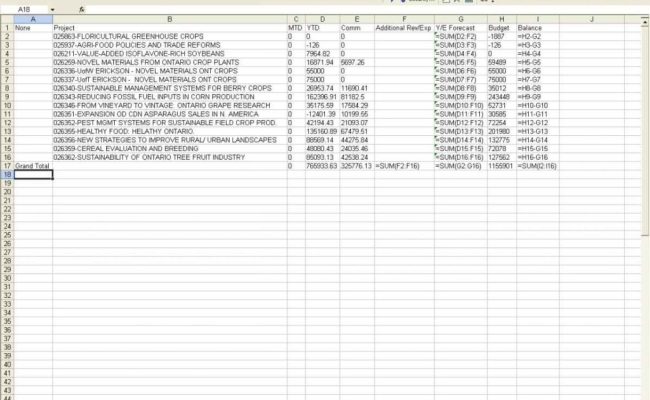Select column F header
The image size is (650, 400).
tap(404, 19)
